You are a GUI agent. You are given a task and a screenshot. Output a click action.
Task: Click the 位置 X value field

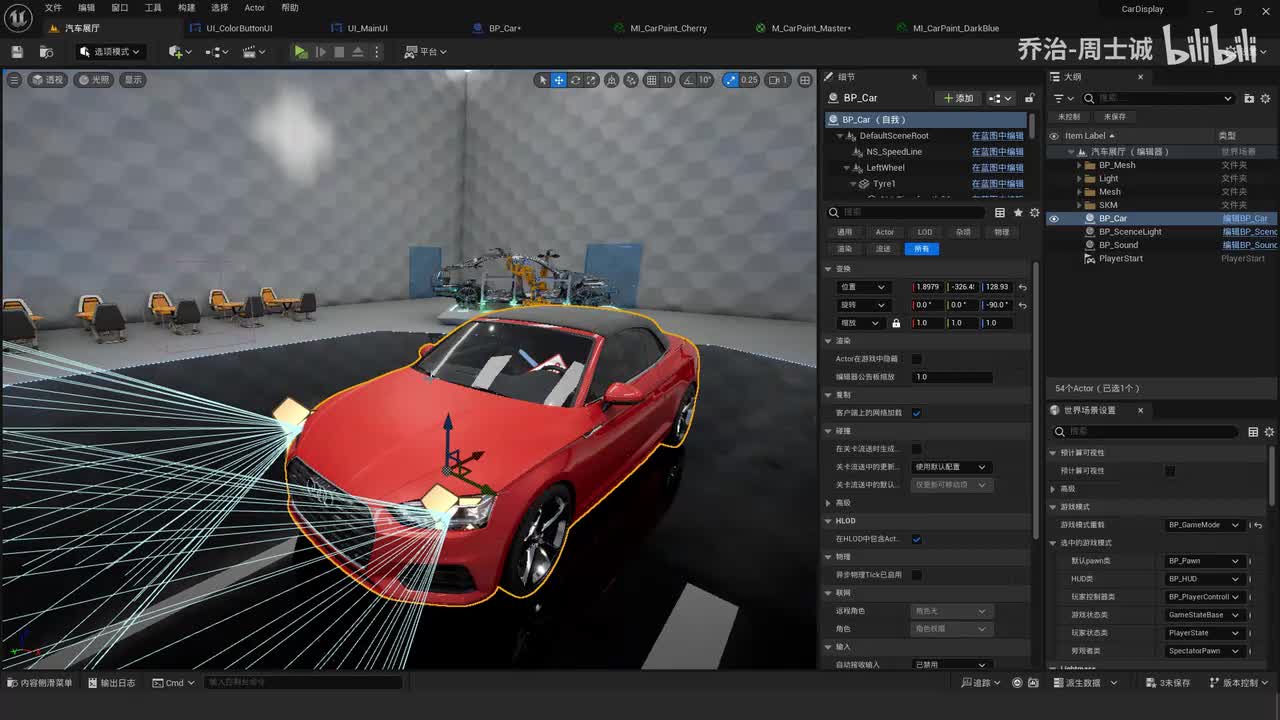coord(929,287)
